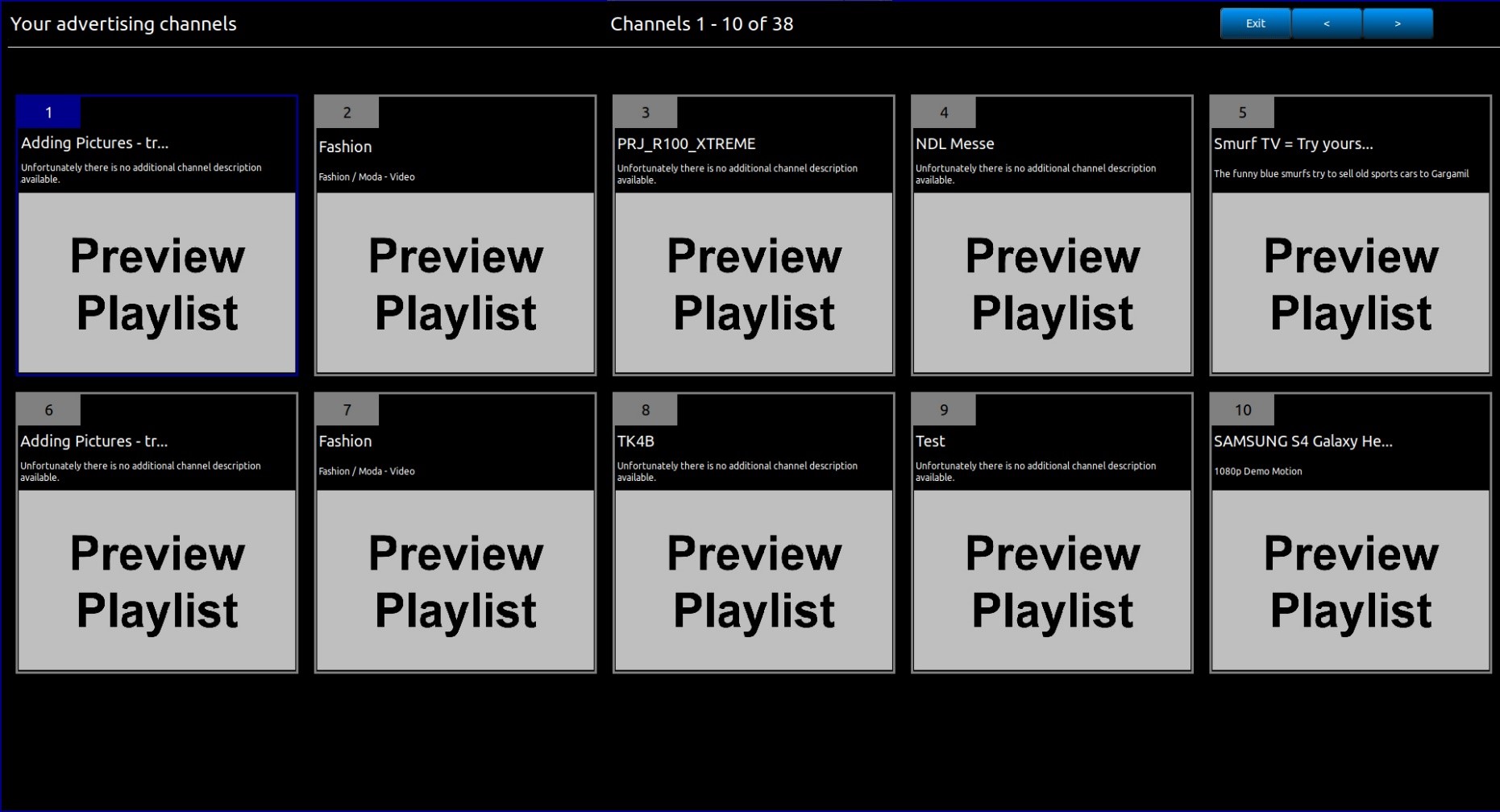Go to next channels page
The height and width of the screenshot is (812, 1500).
pos(1397,23)
